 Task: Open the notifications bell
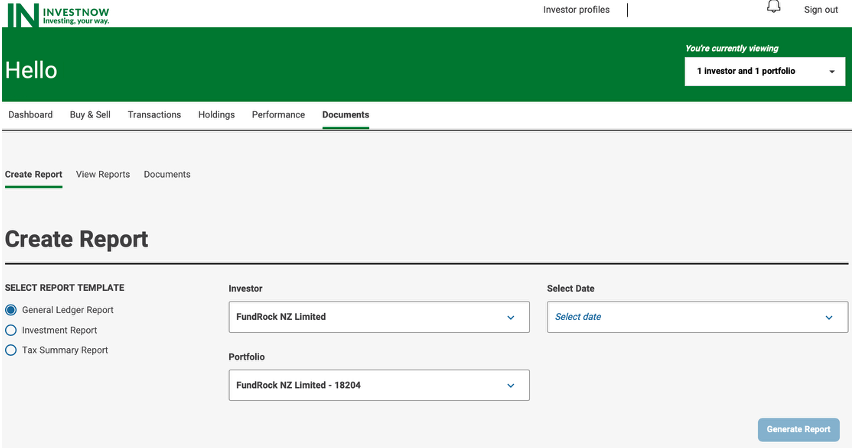[x=773, y=8]
